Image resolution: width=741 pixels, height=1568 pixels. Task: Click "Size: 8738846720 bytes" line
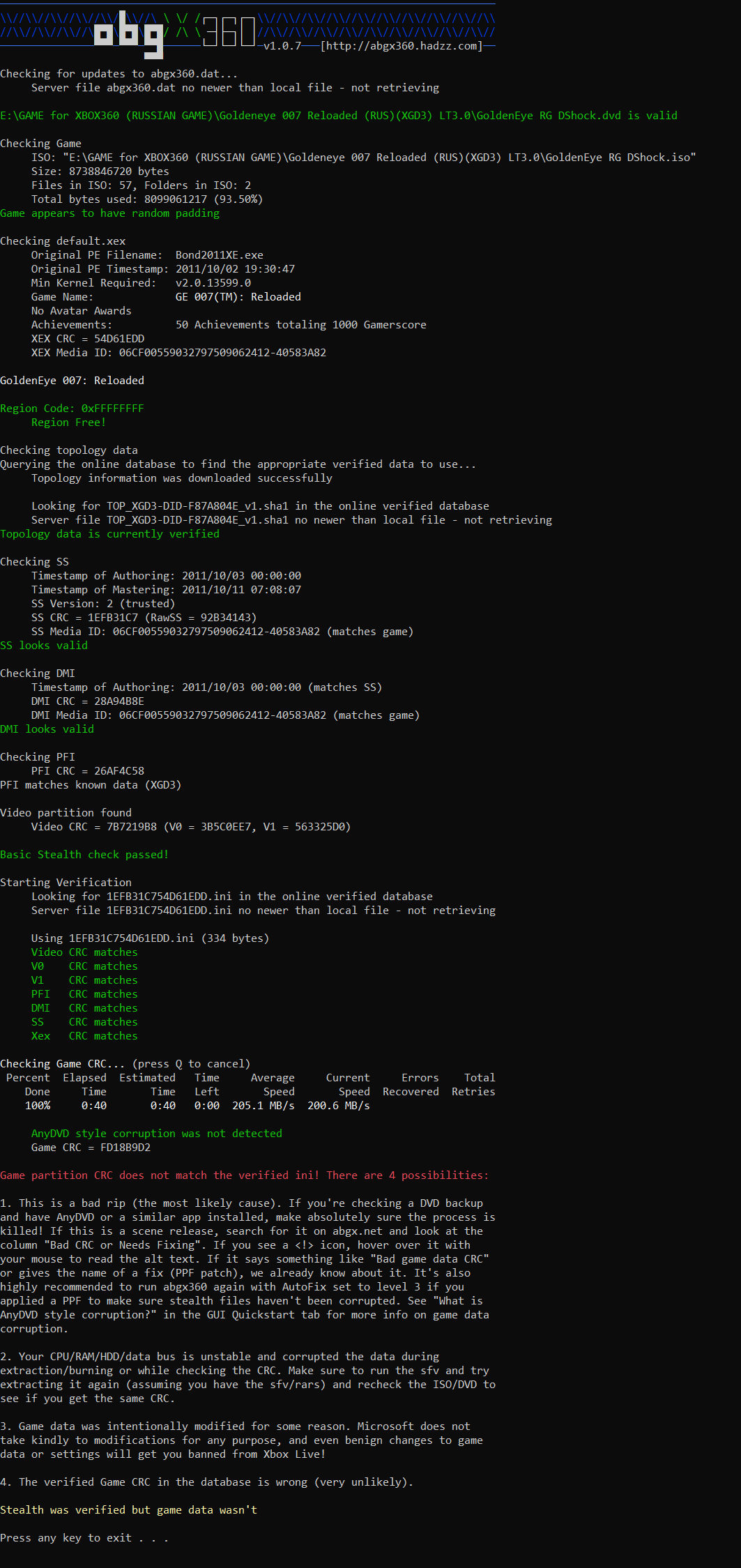click(100, 172)
